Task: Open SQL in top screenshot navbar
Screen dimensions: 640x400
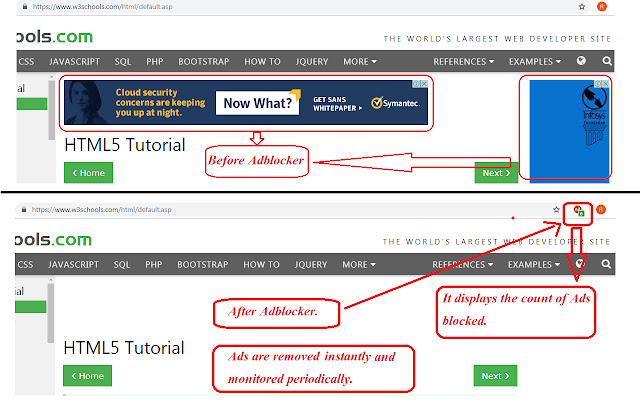Action: tap(123, 62)
